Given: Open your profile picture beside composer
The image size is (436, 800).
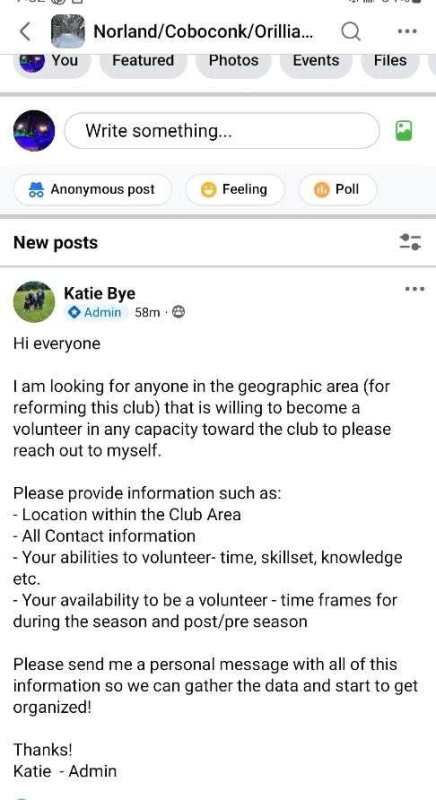Looking at the screenshot, I should click(34, 131).
